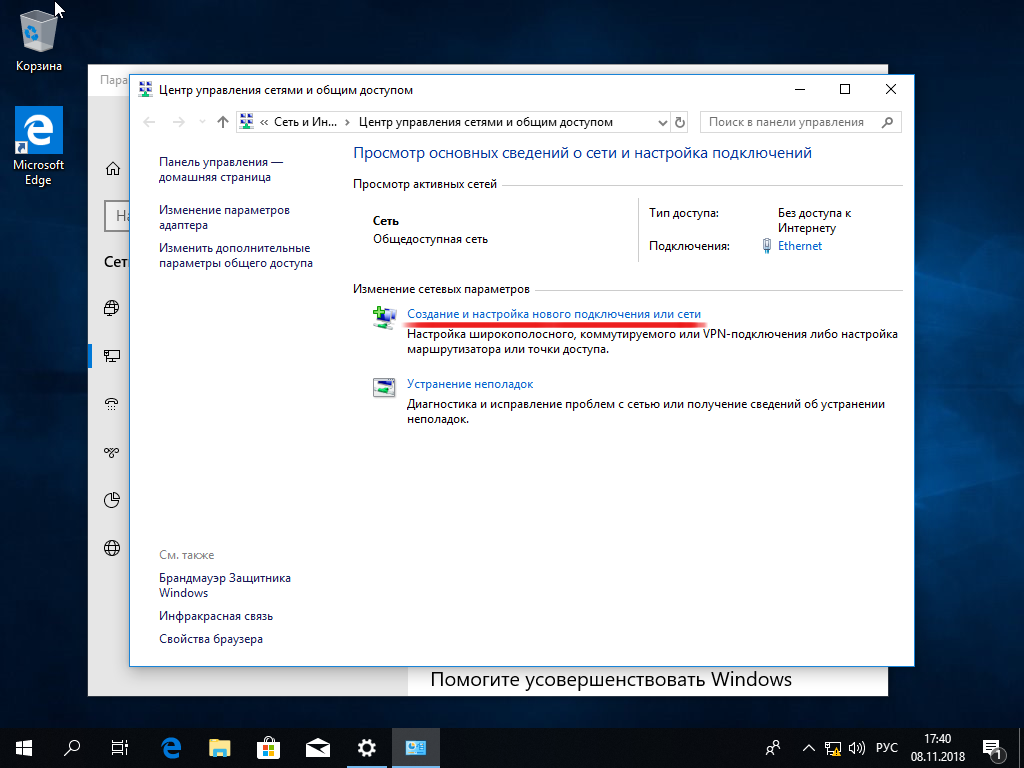Select the VPN icon in Settings sidebar
The height and width of the screenshot is (768, 1024).
coord(112,452)
